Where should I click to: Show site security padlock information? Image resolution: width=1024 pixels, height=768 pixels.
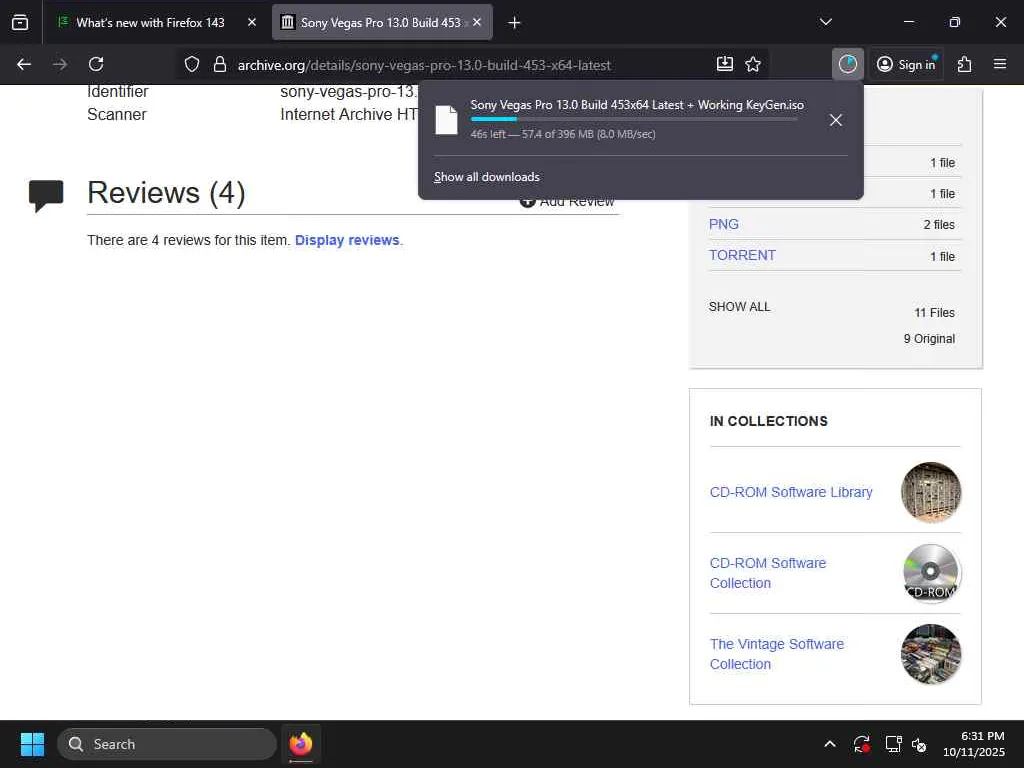click(x=220, y=64)
